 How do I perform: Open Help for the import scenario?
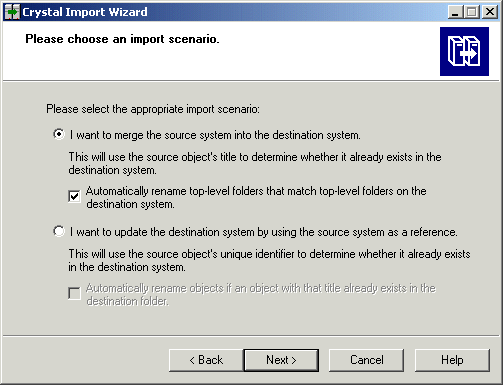tap(452, 360)
